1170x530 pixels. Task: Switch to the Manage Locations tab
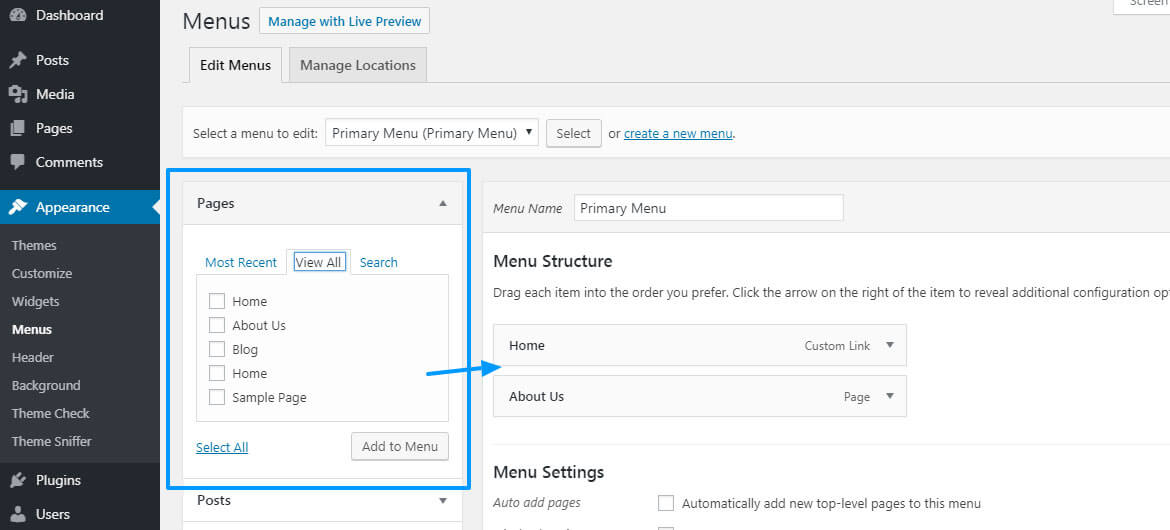[x=358, y=65]
